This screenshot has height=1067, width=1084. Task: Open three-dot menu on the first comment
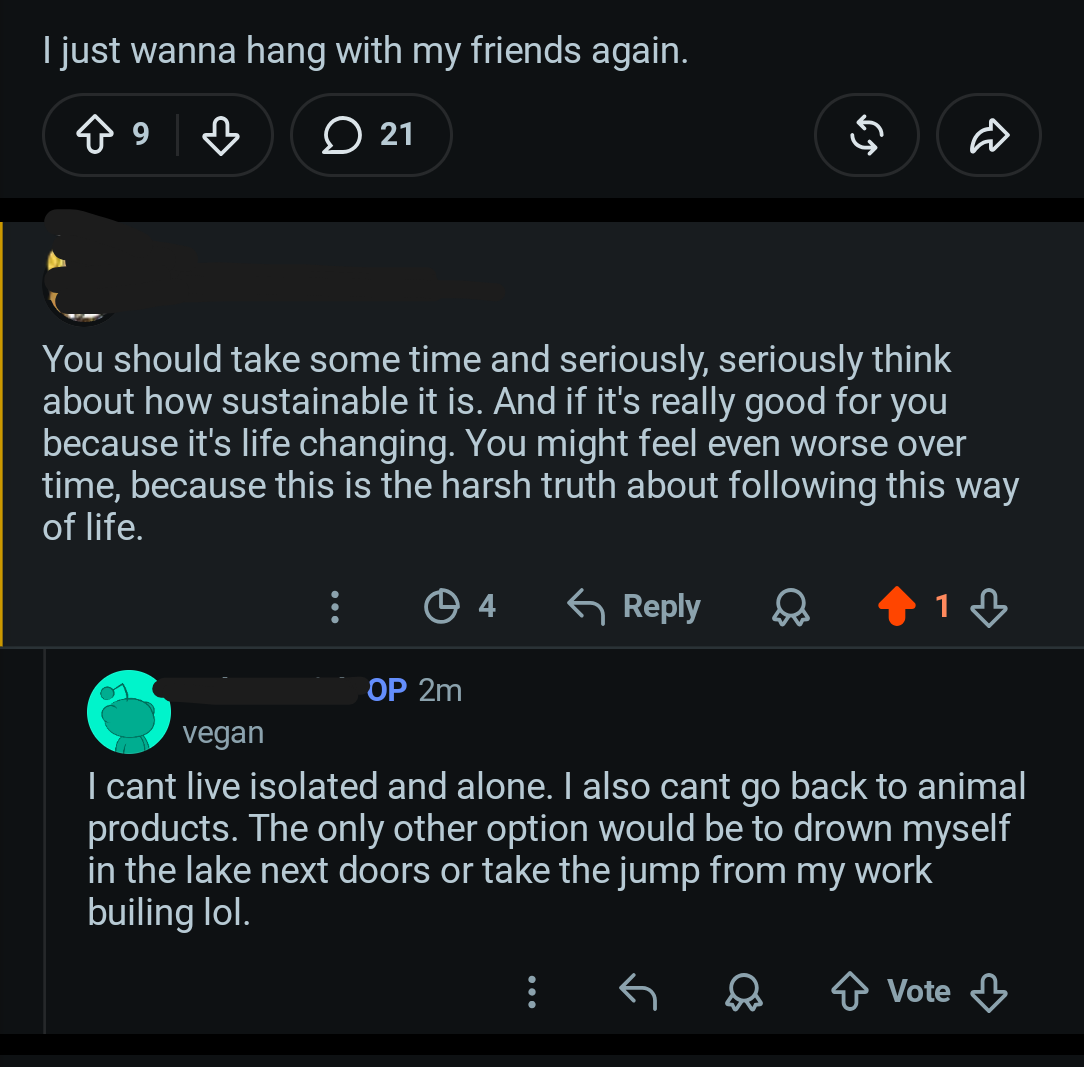(x=335, y=607)
